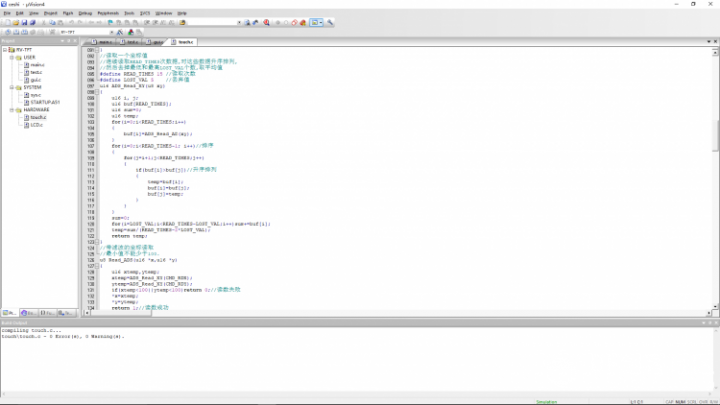Click the 0 Error(s) build output line
720x405 pixels.
coord(63,337)
